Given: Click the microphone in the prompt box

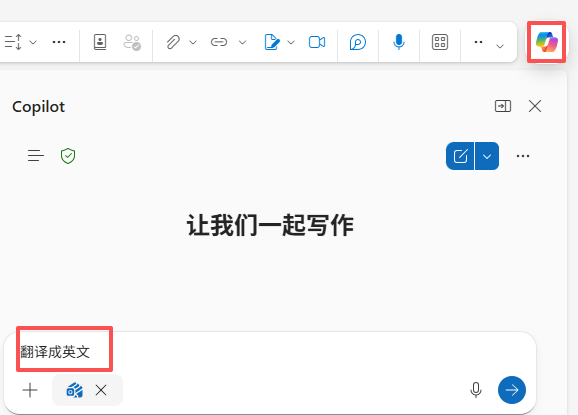Looking at the screenshot, I should (476, 390).
